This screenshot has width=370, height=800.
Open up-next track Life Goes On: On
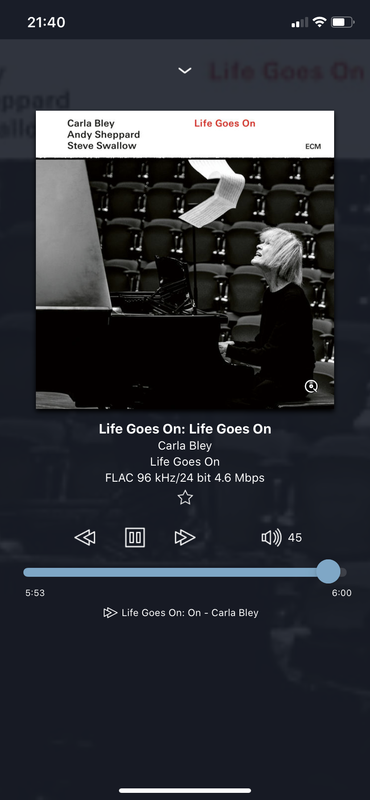(190, 613)
